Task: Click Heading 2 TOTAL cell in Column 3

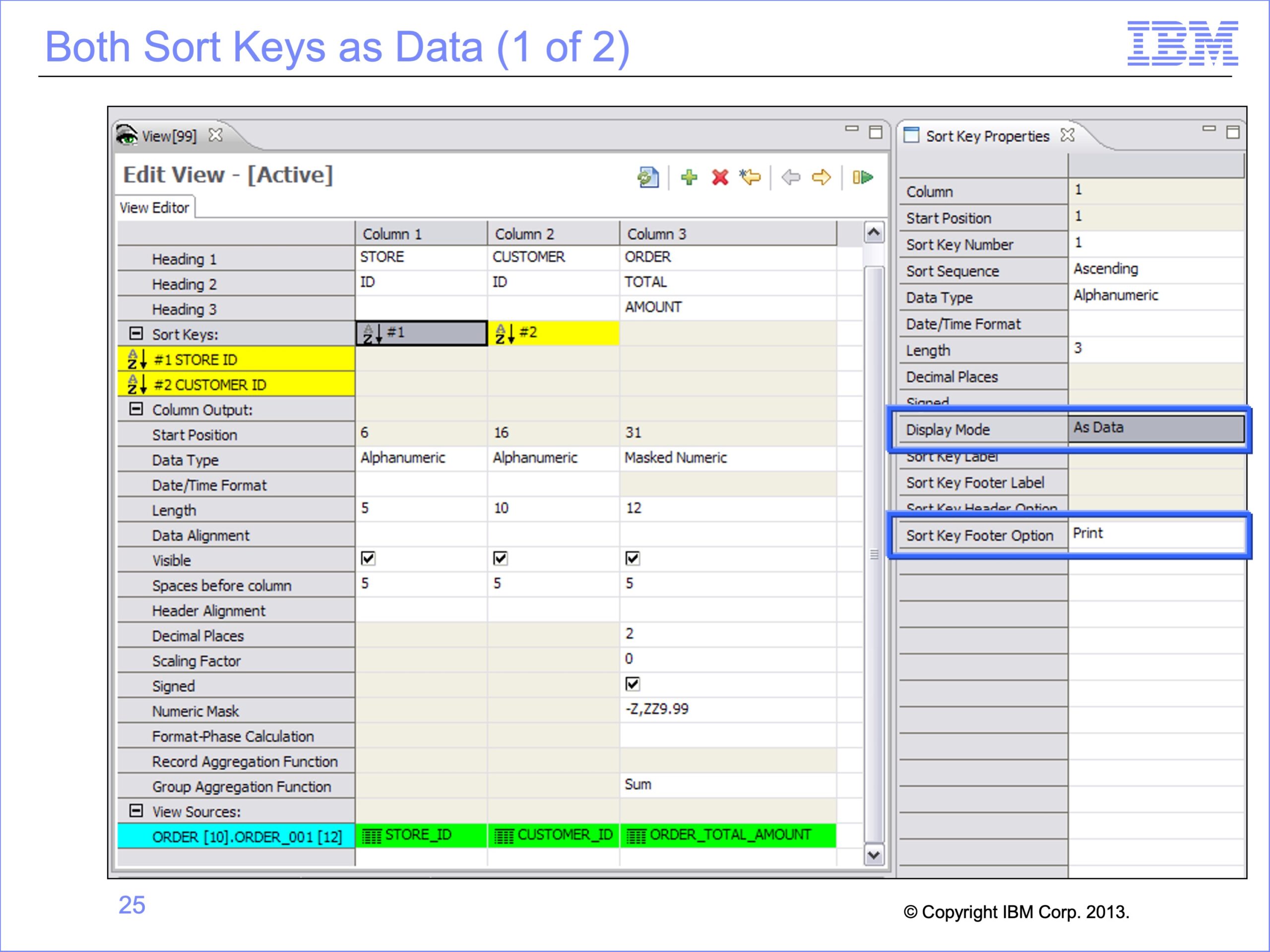Action: 728,283
